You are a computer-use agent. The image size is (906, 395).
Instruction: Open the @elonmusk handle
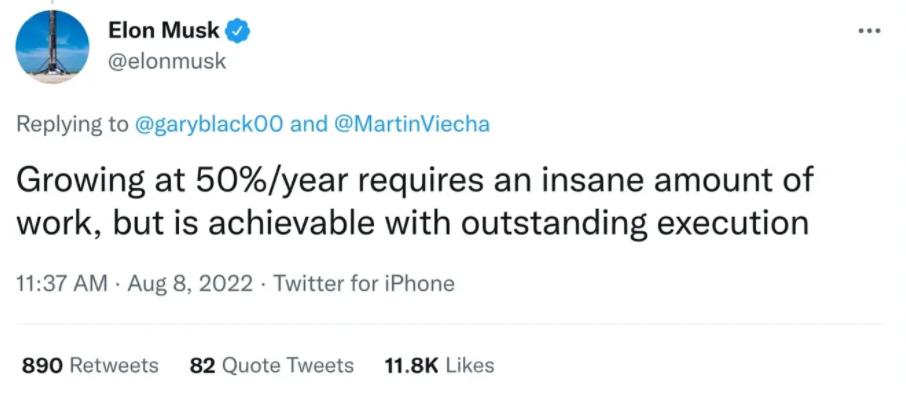coord(168,62)
